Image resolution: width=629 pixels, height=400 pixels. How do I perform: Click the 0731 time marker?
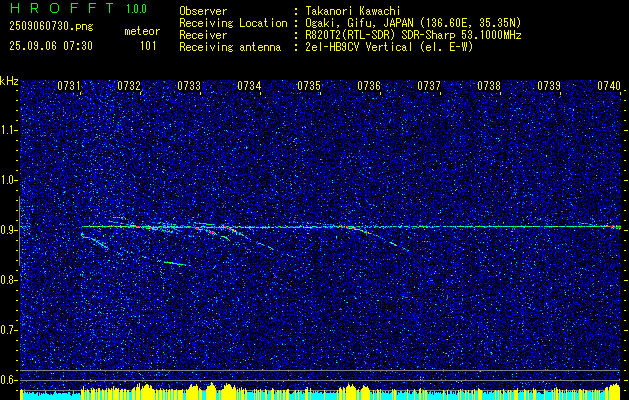69,85
